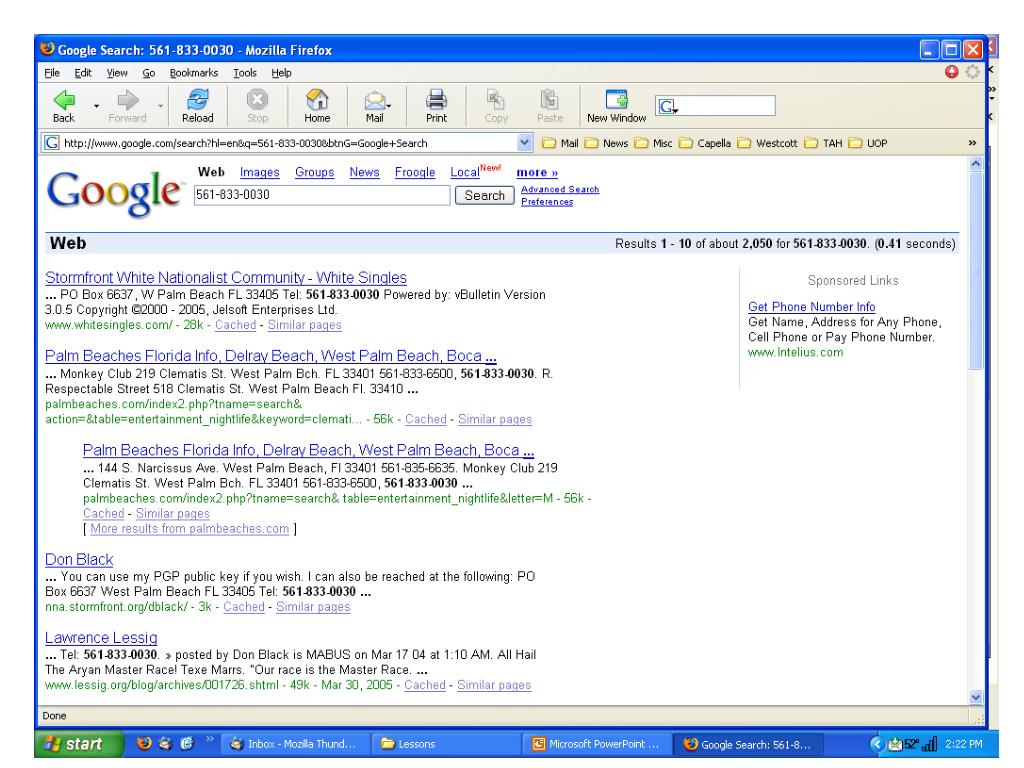
Task: Open Advanced Search link
Action: [560, 189]
